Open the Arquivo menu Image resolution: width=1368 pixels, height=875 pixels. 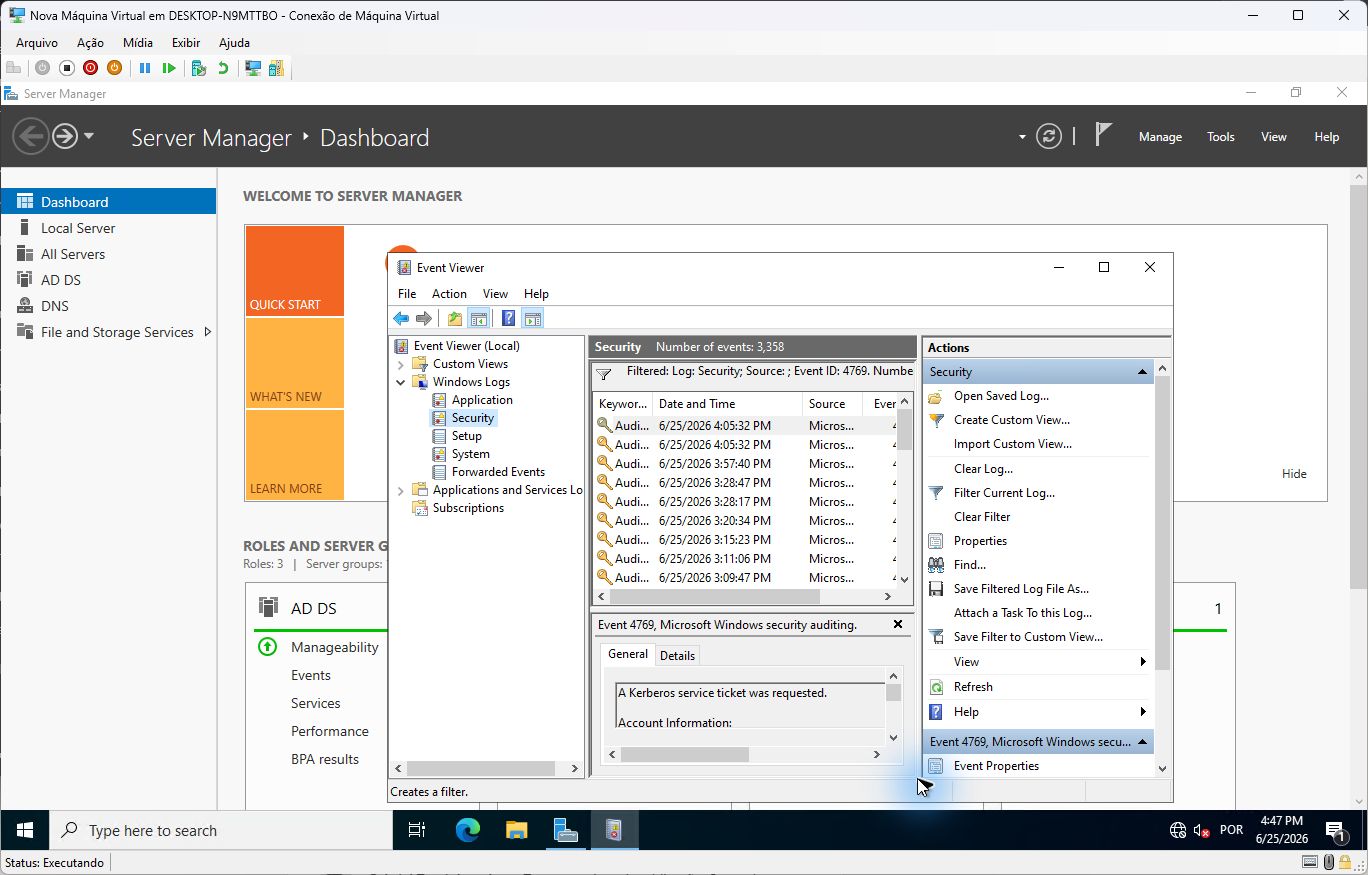(37, 43)
